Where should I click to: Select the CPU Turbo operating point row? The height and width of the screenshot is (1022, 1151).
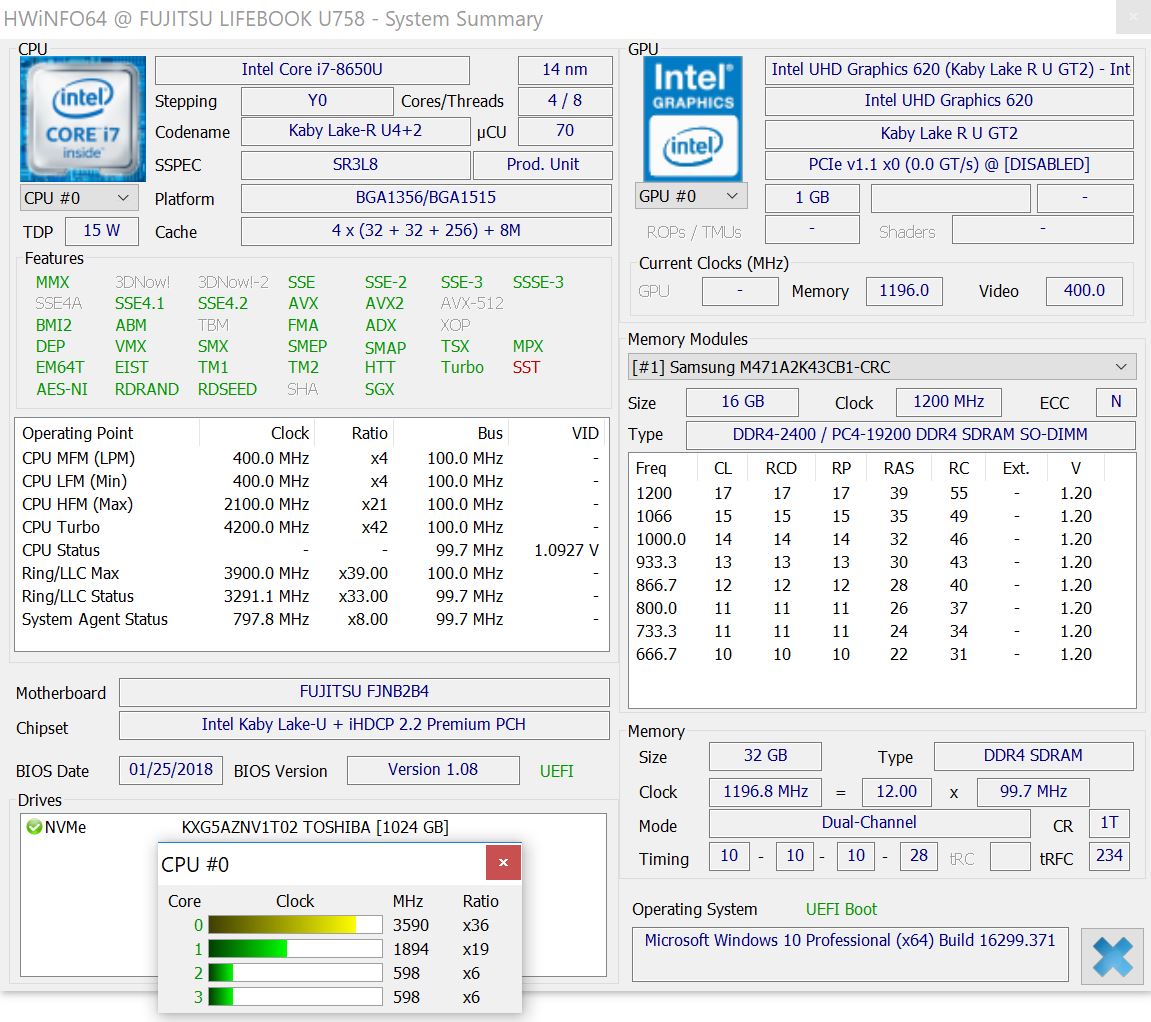pyautogui.click(x=311, y=527)
